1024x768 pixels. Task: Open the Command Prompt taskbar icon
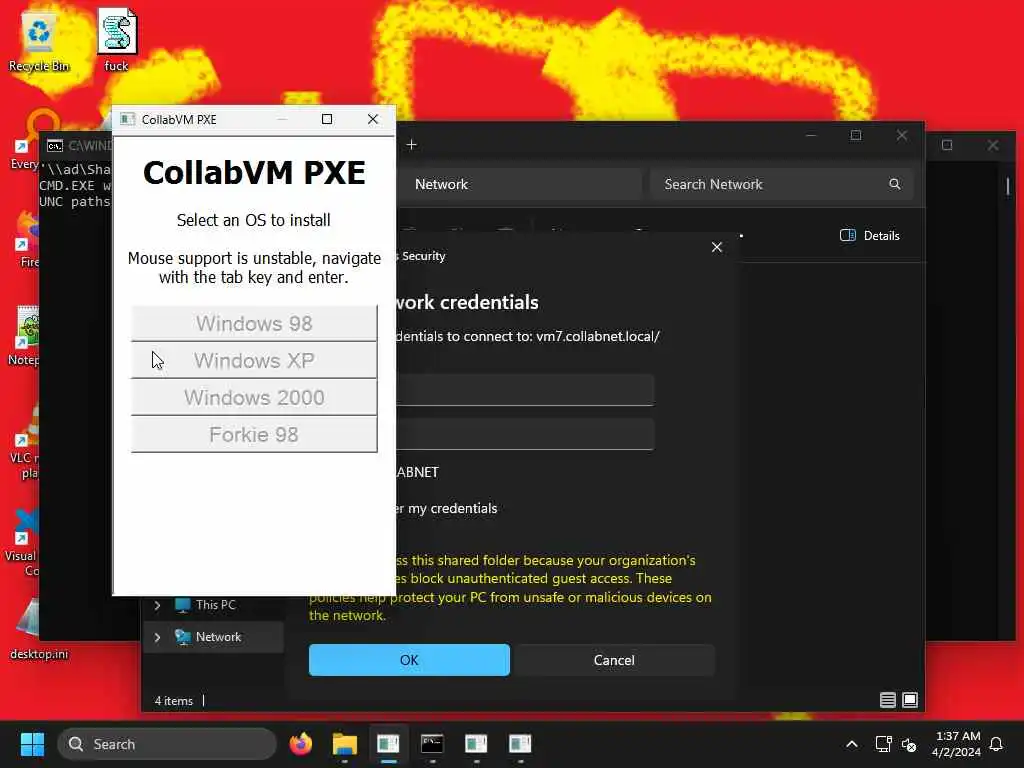click(432, 744)
